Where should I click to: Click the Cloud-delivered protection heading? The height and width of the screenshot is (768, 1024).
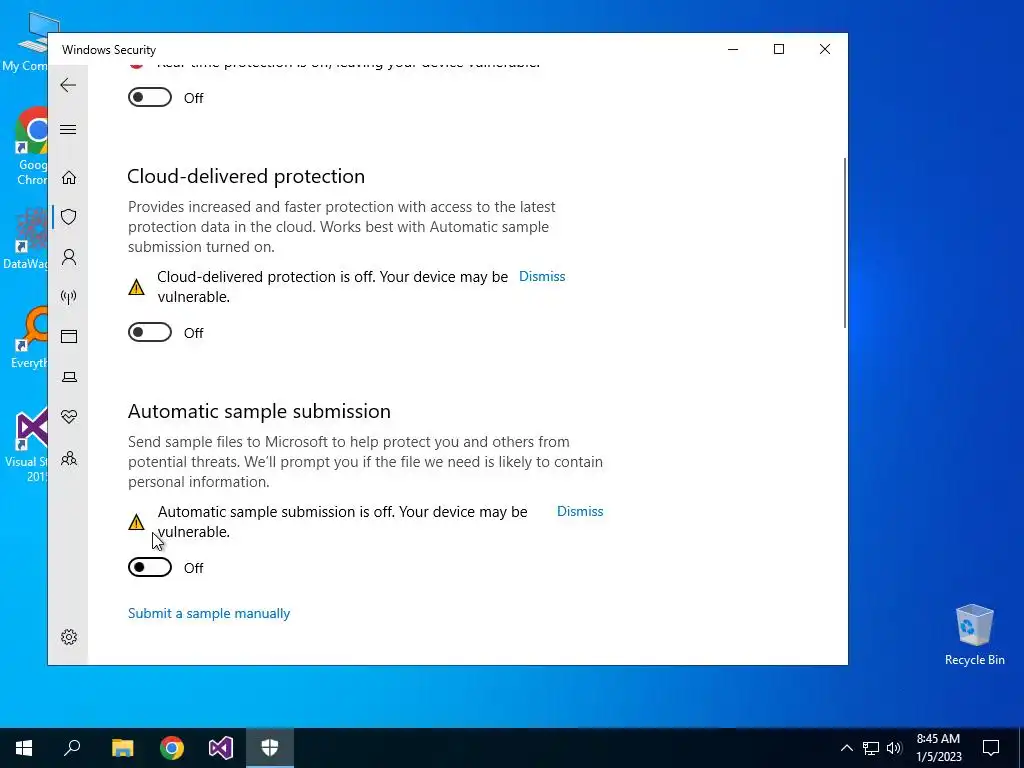tap(246, 176)
